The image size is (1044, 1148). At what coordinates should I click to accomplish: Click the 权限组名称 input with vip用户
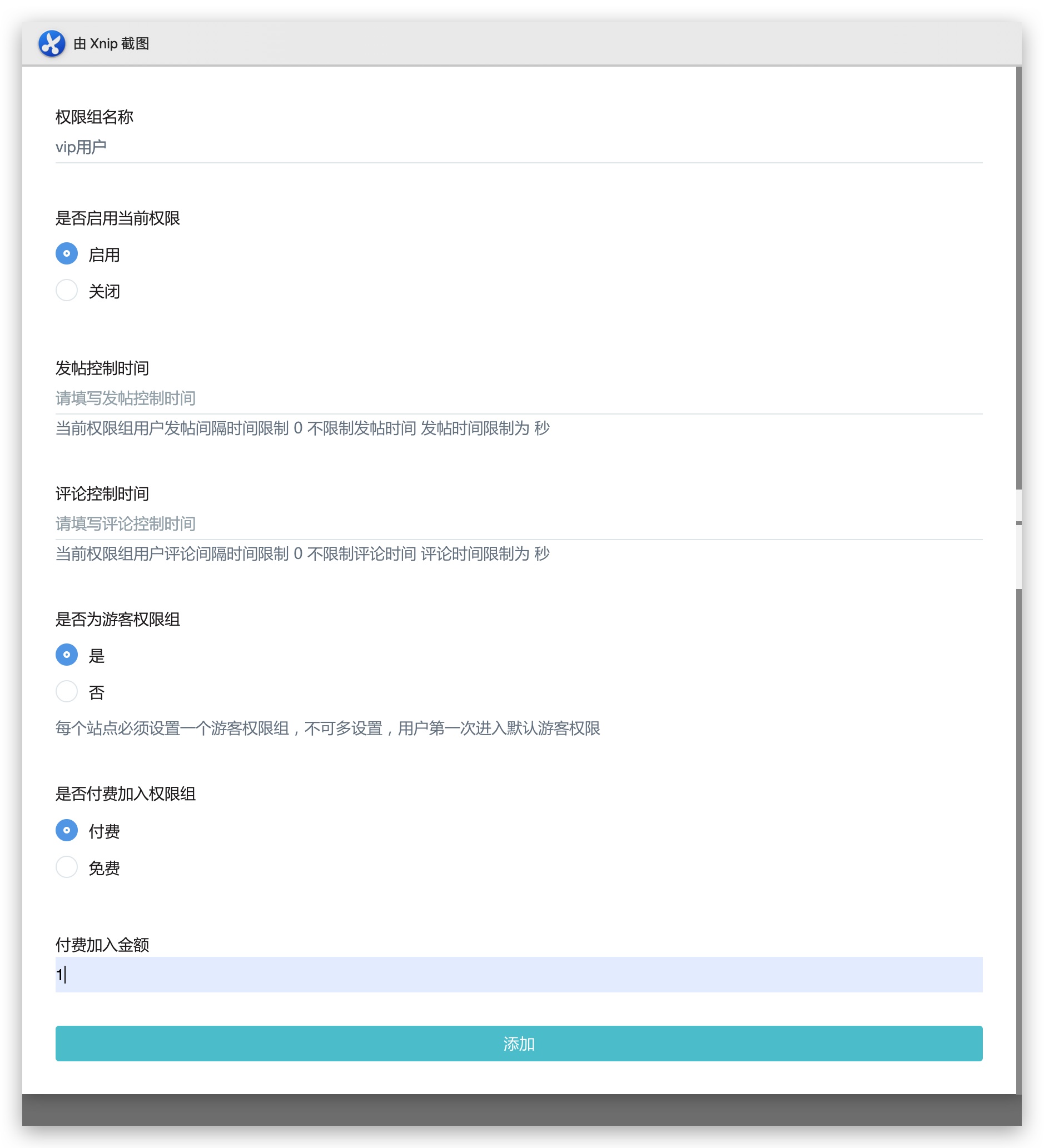point(519,147)
